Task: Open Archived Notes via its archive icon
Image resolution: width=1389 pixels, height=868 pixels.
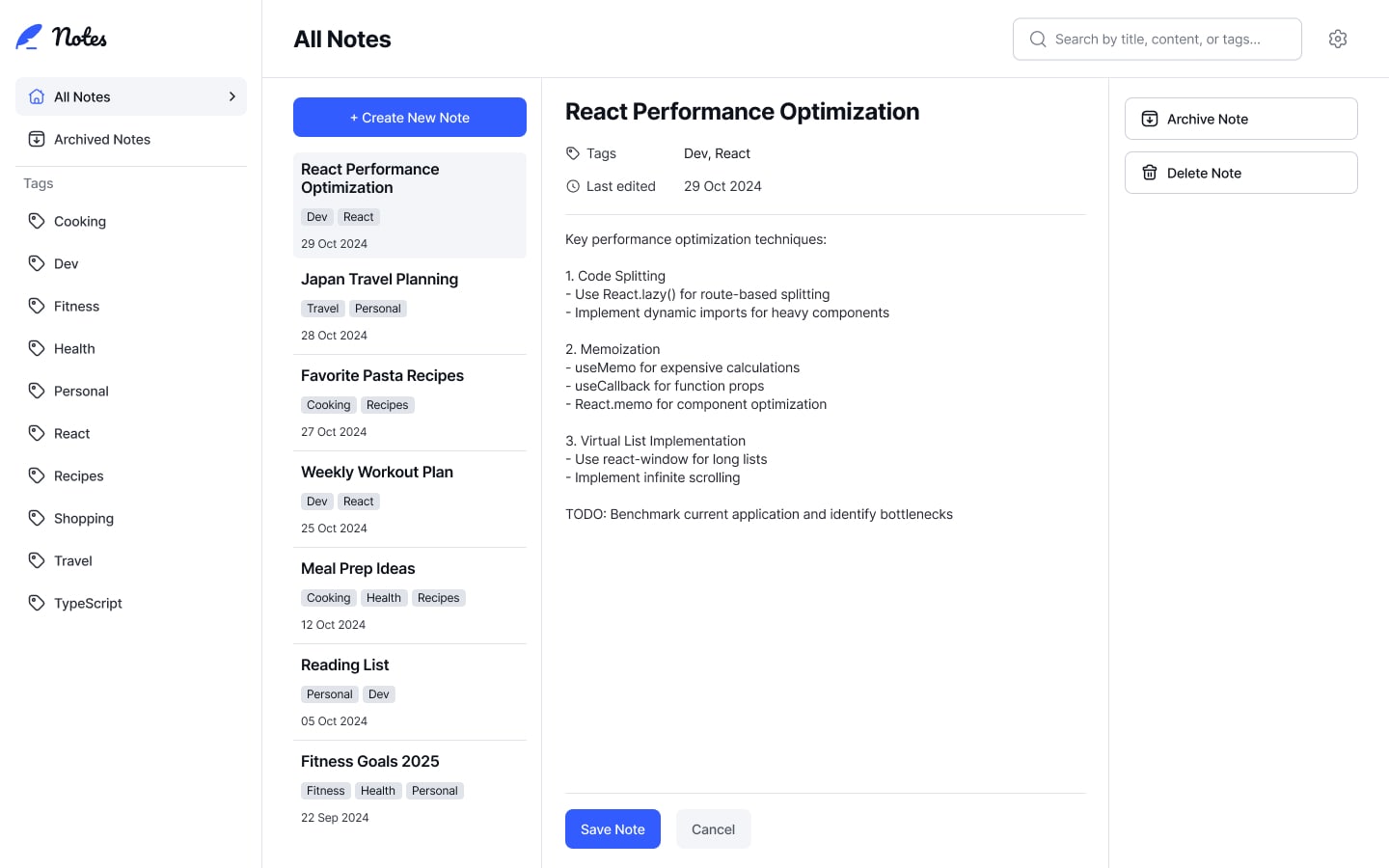Action: [x=36, y=139]
